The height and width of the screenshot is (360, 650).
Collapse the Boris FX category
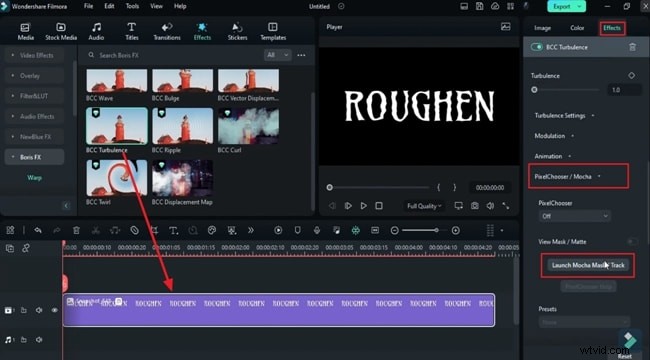click(34, 157)
